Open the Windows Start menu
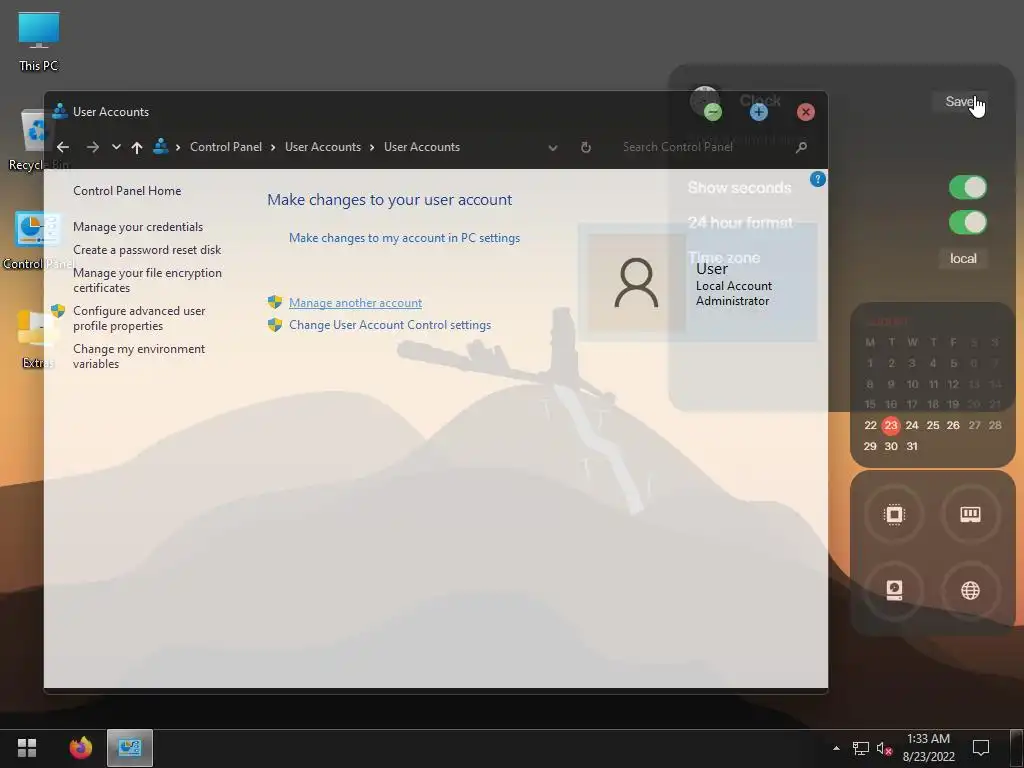1024x768 pixels. click(x=27, y=748)
